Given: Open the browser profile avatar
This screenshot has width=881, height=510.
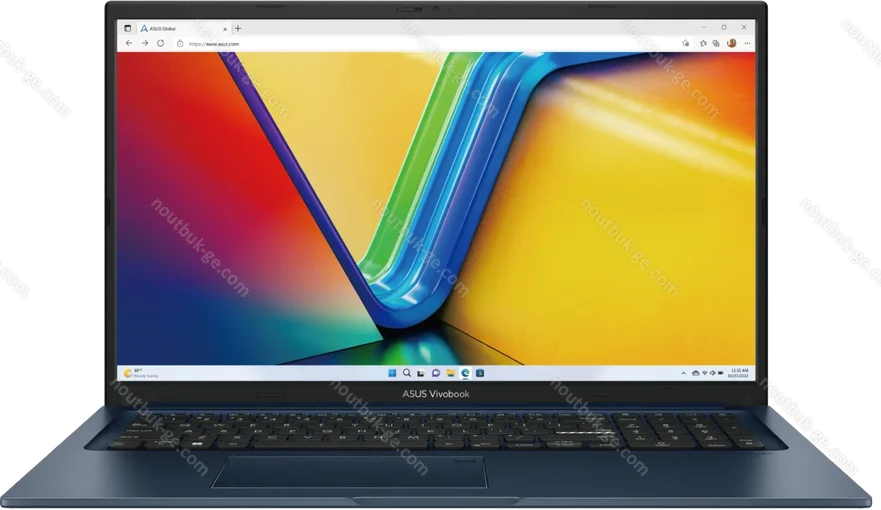Looking at the screenshot, I should pyautogui.click(x=731, y=43).
